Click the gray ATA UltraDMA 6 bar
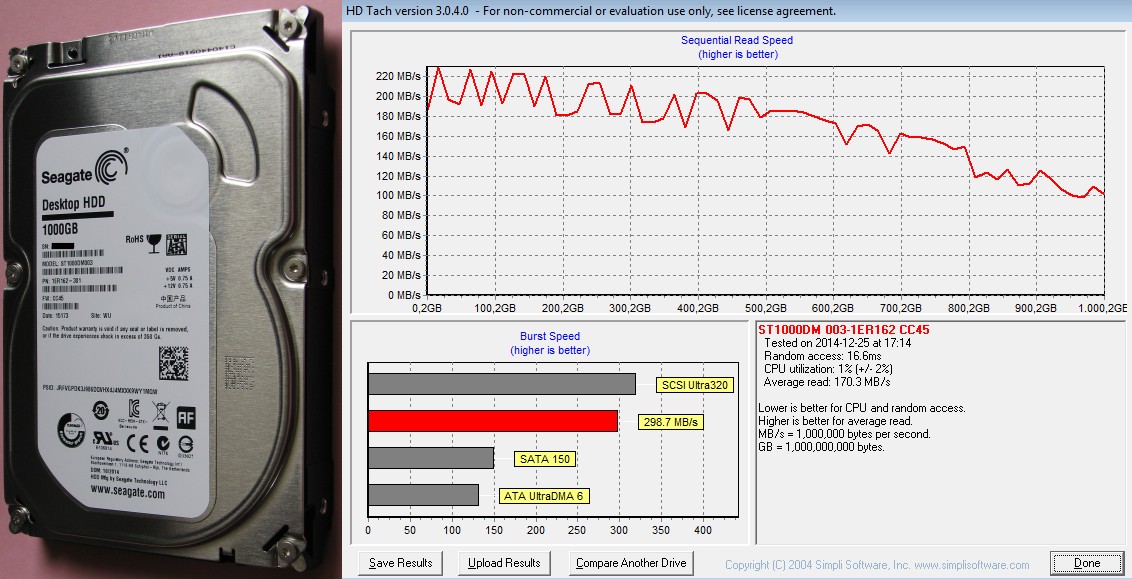This screenshot has width=1132, height=579. pyautogui.click(x=423, y=495)
